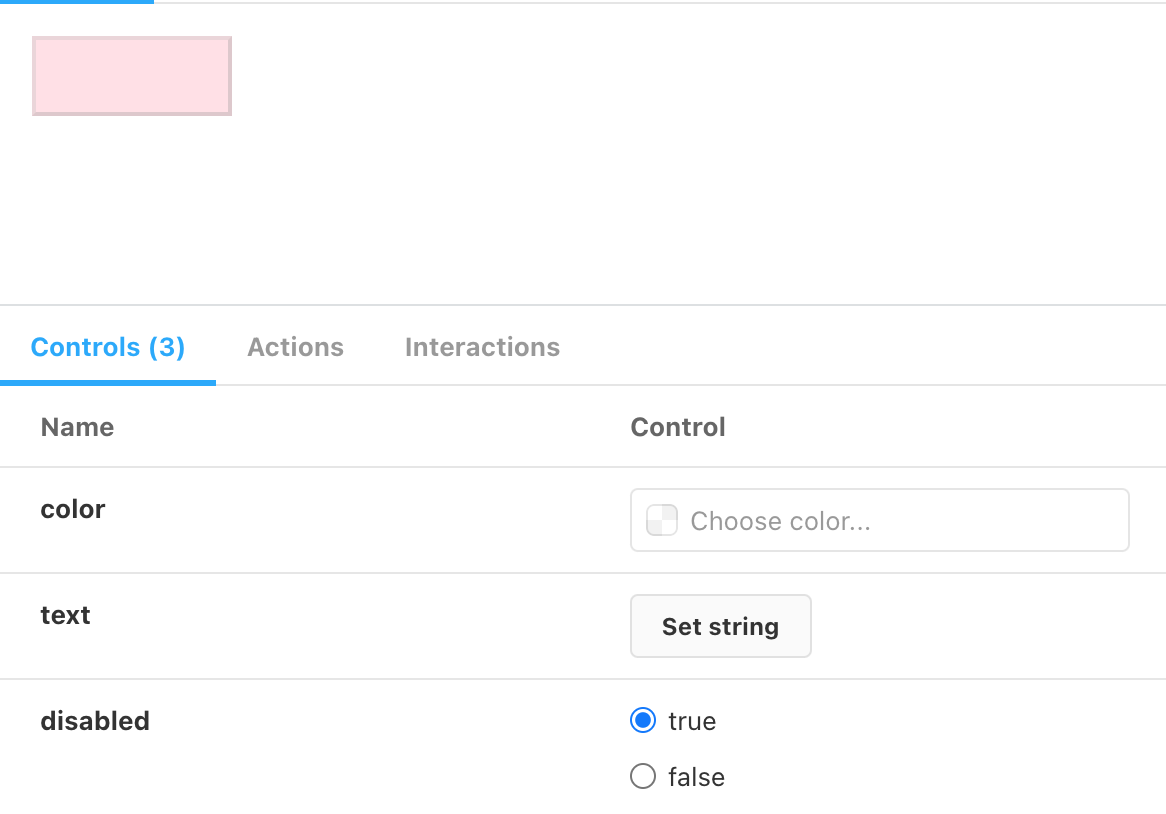Click the Control column header
This screenshot has width=1166, height=814.
coord(678,427)
